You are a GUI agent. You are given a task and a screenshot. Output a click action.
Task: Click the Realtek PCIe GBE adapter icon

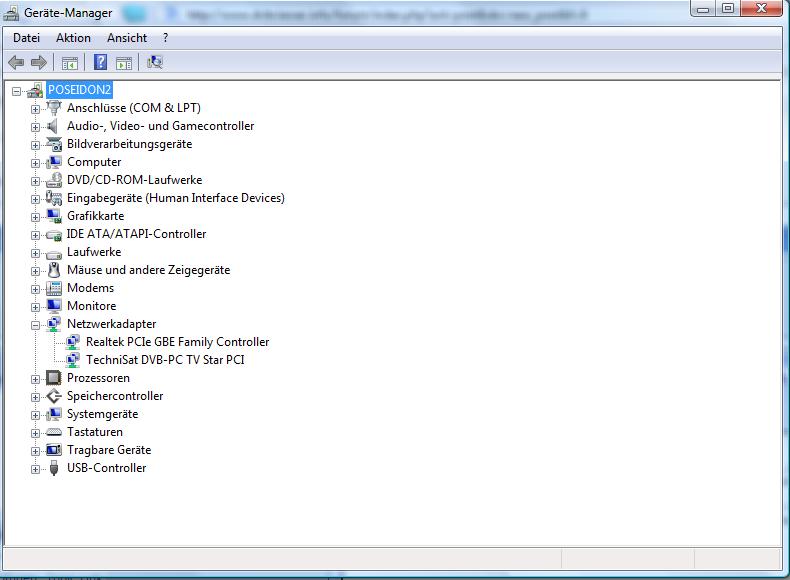pos(73,342)
